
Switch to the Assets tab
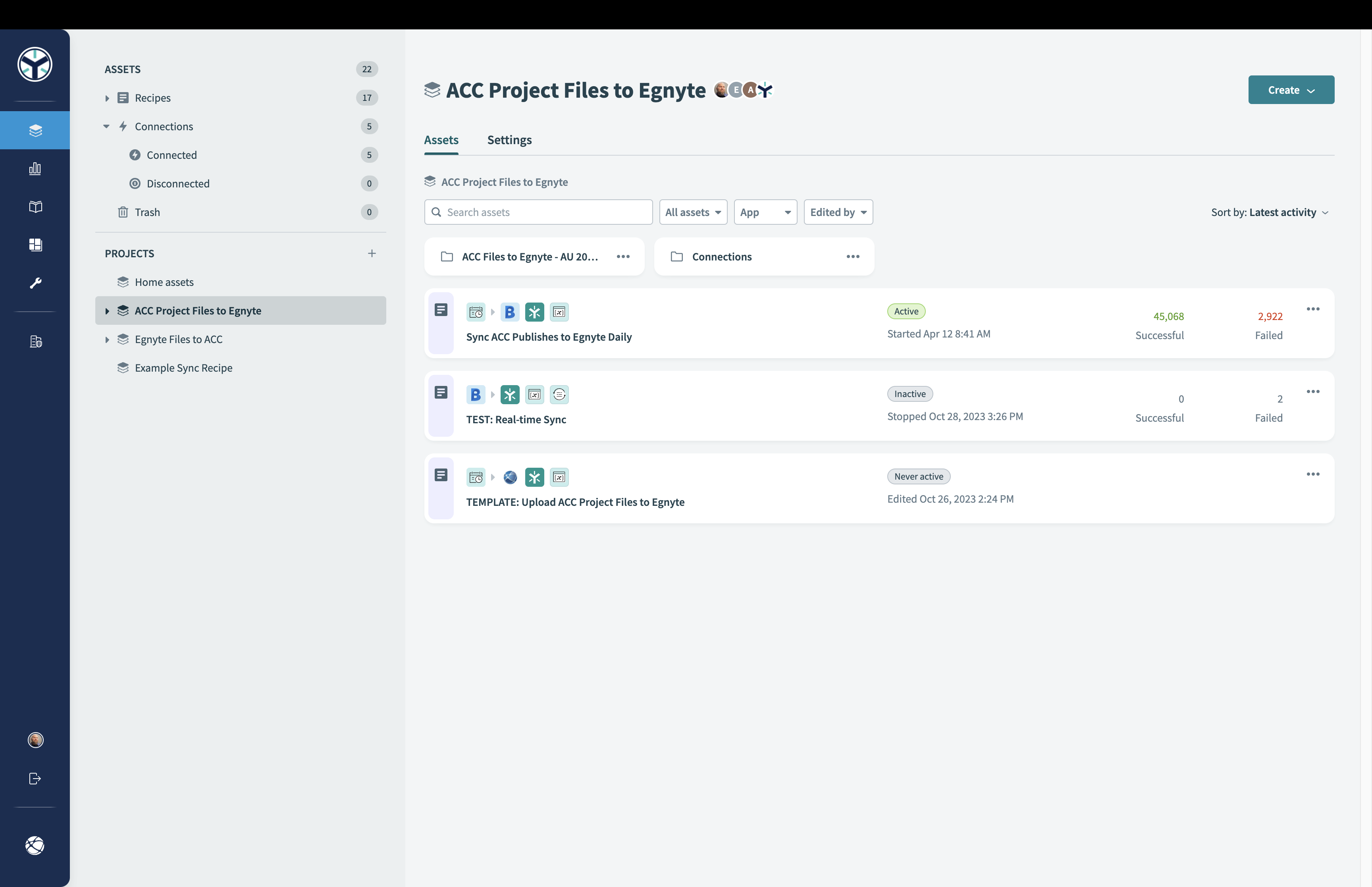441,140
